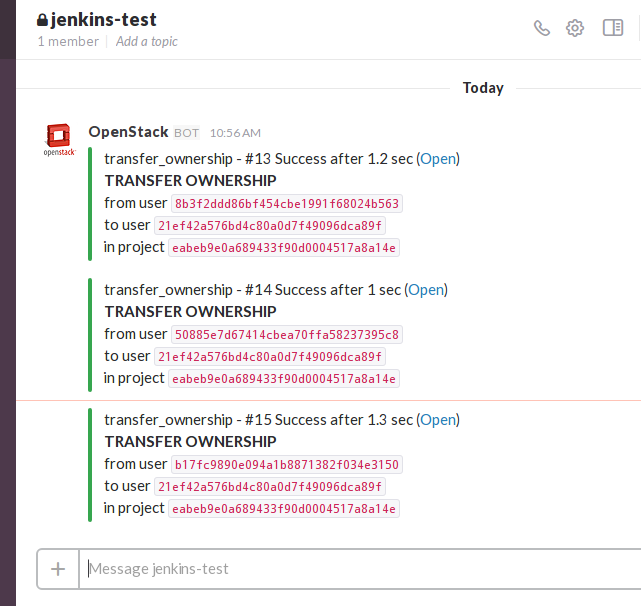Click the 1 member count

[x=68, y=42]
